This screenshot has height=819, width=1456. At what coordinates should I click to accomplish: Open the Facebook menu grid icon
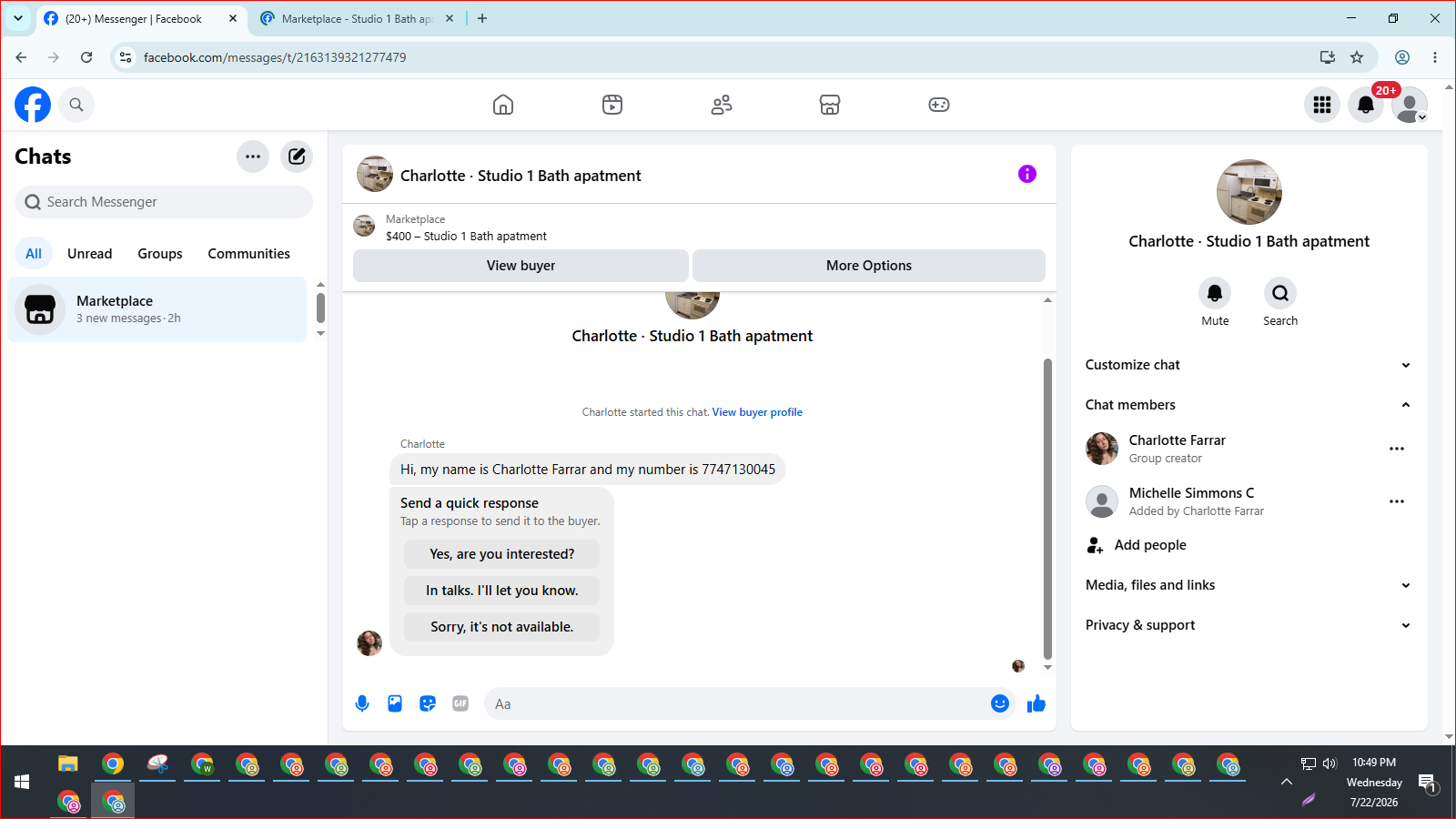point(1322,105)
